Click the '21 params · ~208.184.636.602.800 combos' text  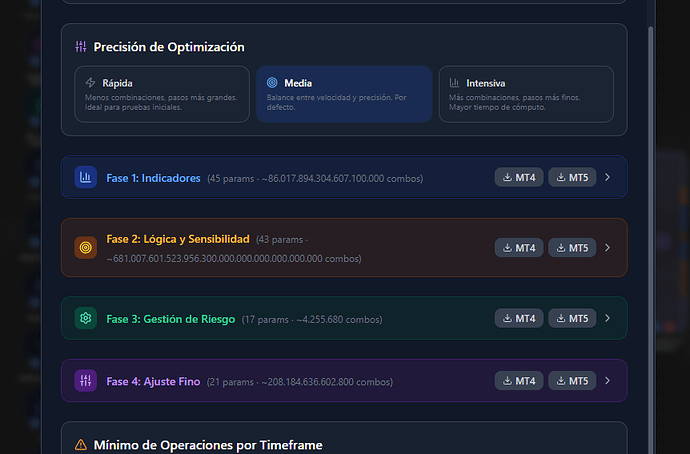coord(300,382)
